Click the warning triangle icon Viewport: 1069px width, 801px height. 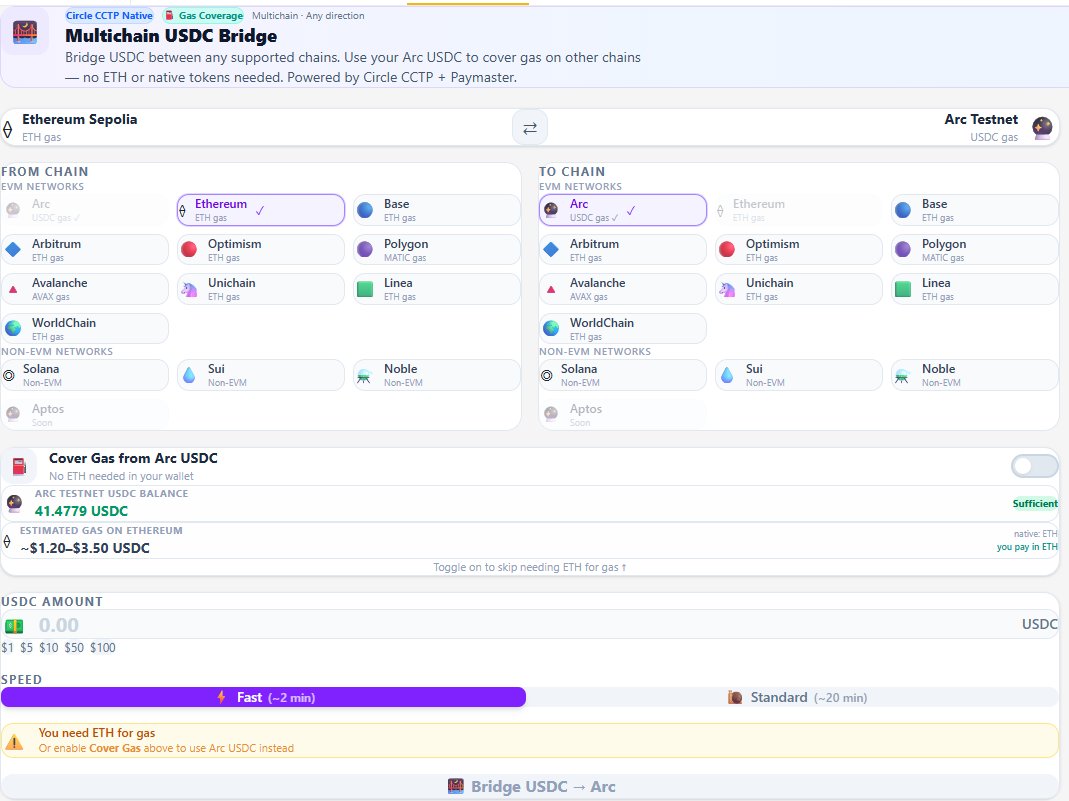click(14, 742)
